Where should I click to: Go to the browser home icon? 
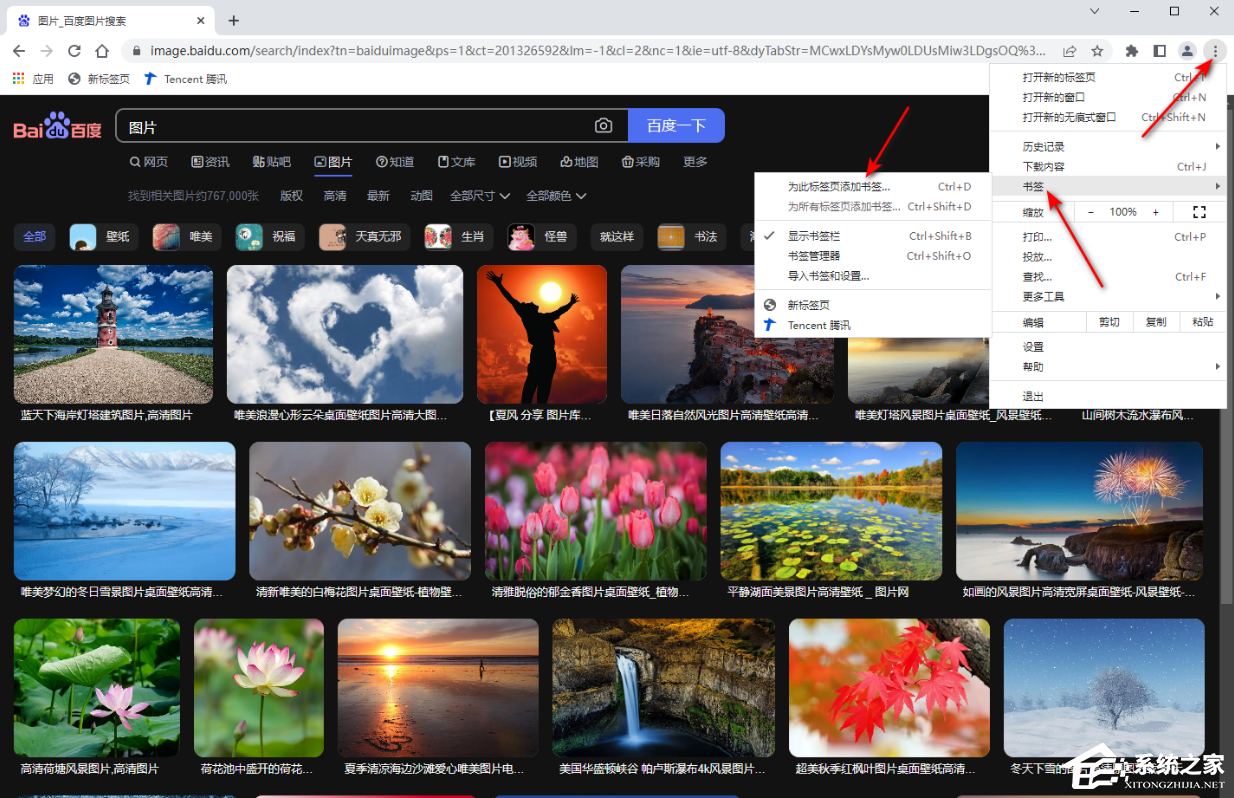coord(102,50)
